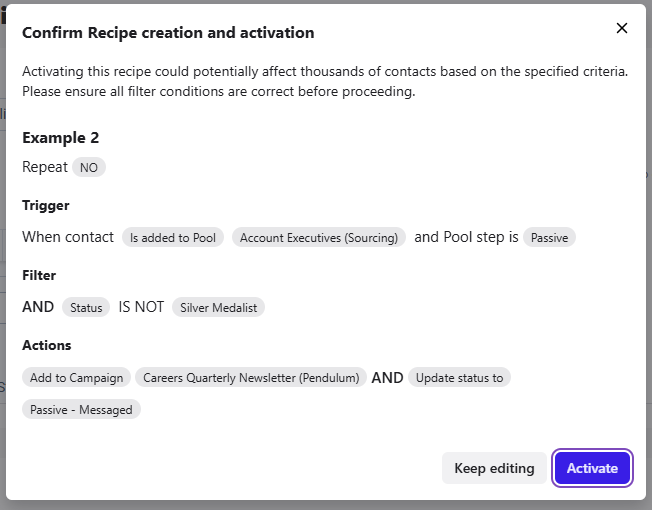Click the Filter section heading

pyautogui.click(x=39, y=275)
